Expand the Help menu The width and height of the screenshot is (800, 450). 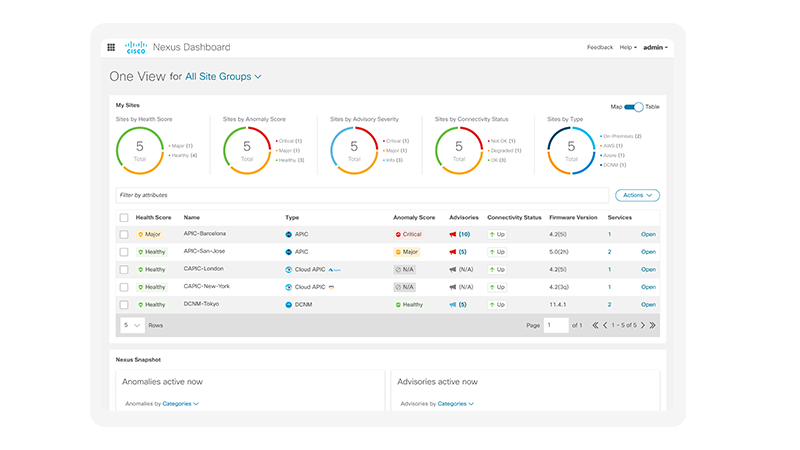628,47
